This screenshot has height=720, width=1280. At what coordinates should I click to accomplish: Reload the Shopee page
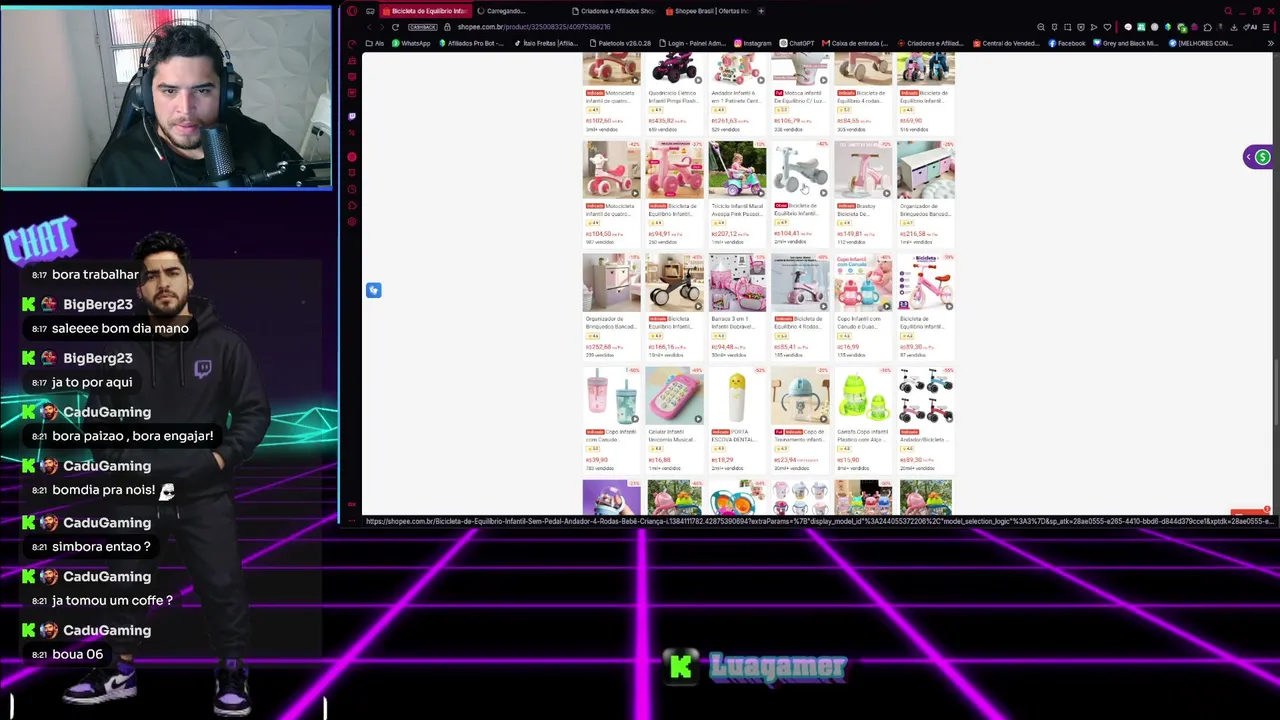[395, 27]
